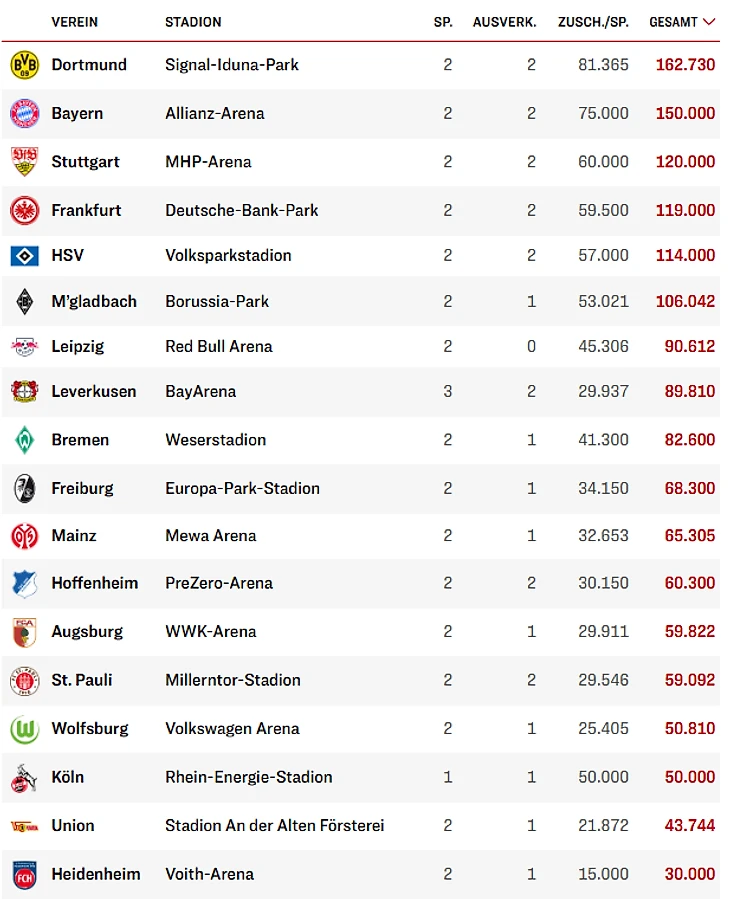
Task: Click the Dortmund BVB club logo
Action: (x=25, y=65)
